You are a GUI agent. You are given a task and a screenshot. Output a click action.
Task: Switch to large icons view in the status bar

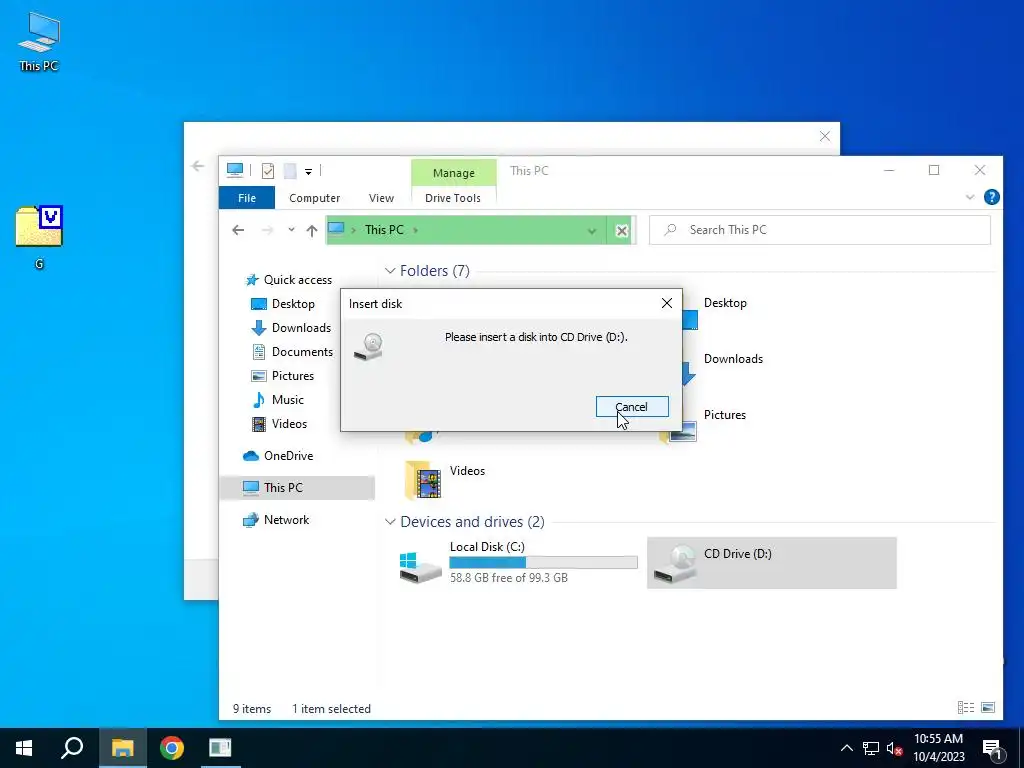click(988, 707)
